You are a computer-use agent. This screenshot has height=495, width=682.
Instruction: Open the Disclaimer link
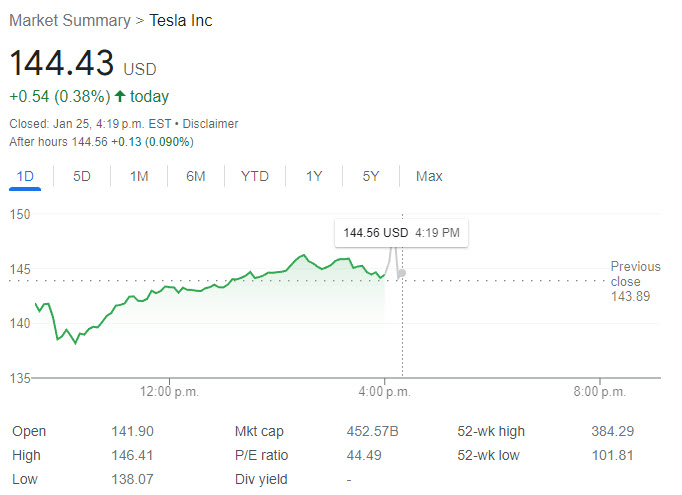click(210, 124)
